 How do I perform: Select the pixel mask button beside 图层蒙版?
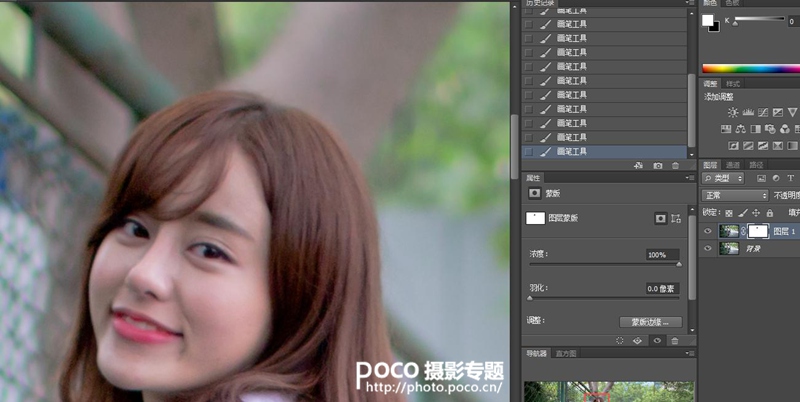(x=661, y=218)
